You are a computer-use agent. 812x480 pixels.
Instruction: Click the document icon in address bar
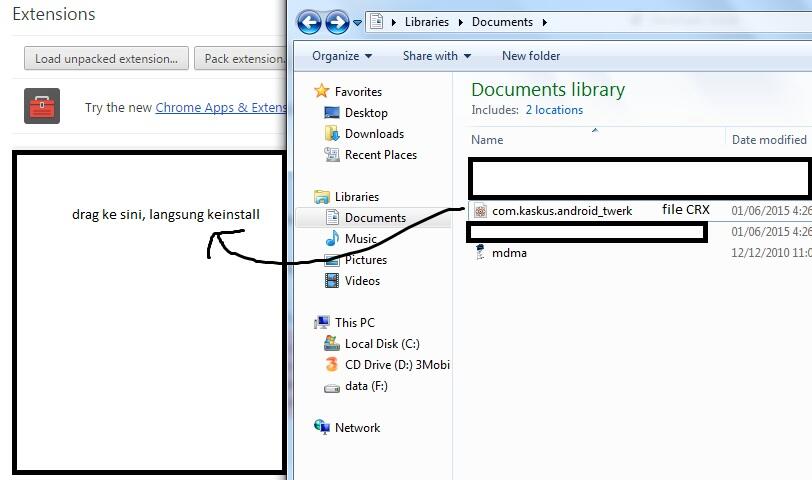click(376, 22)
